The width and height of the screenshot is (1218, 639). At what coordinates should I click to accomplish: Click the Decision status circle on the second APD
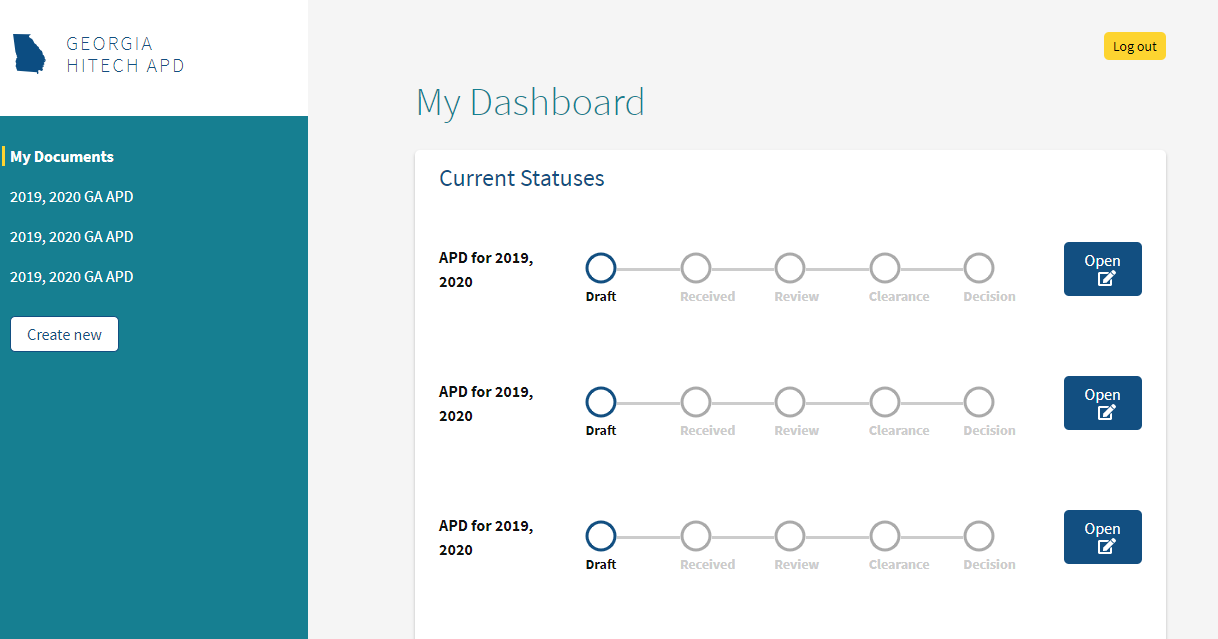978,401
